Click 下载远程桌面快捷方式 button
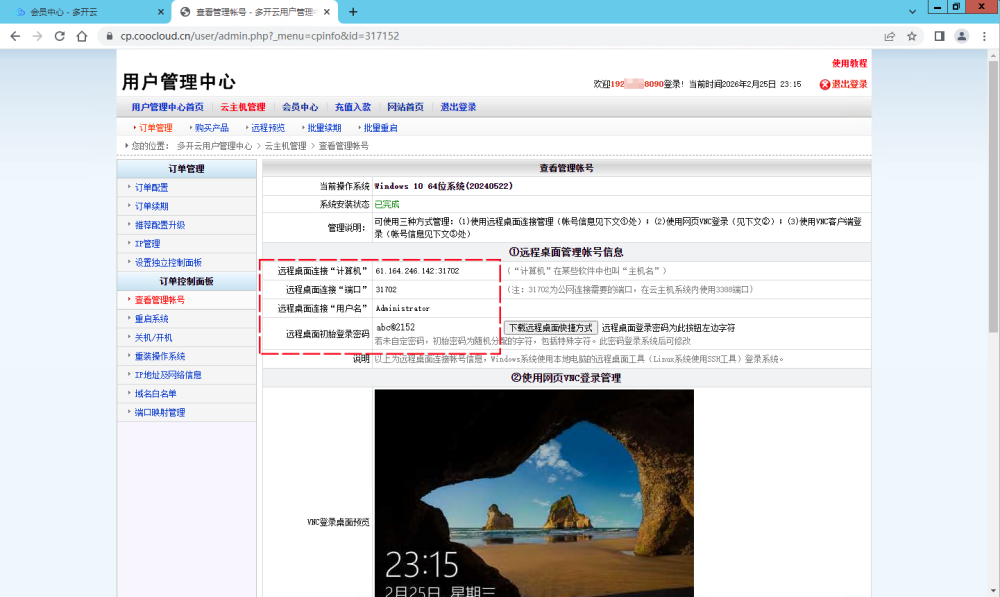The image size is (1000, 597). [x=550, y=328]
